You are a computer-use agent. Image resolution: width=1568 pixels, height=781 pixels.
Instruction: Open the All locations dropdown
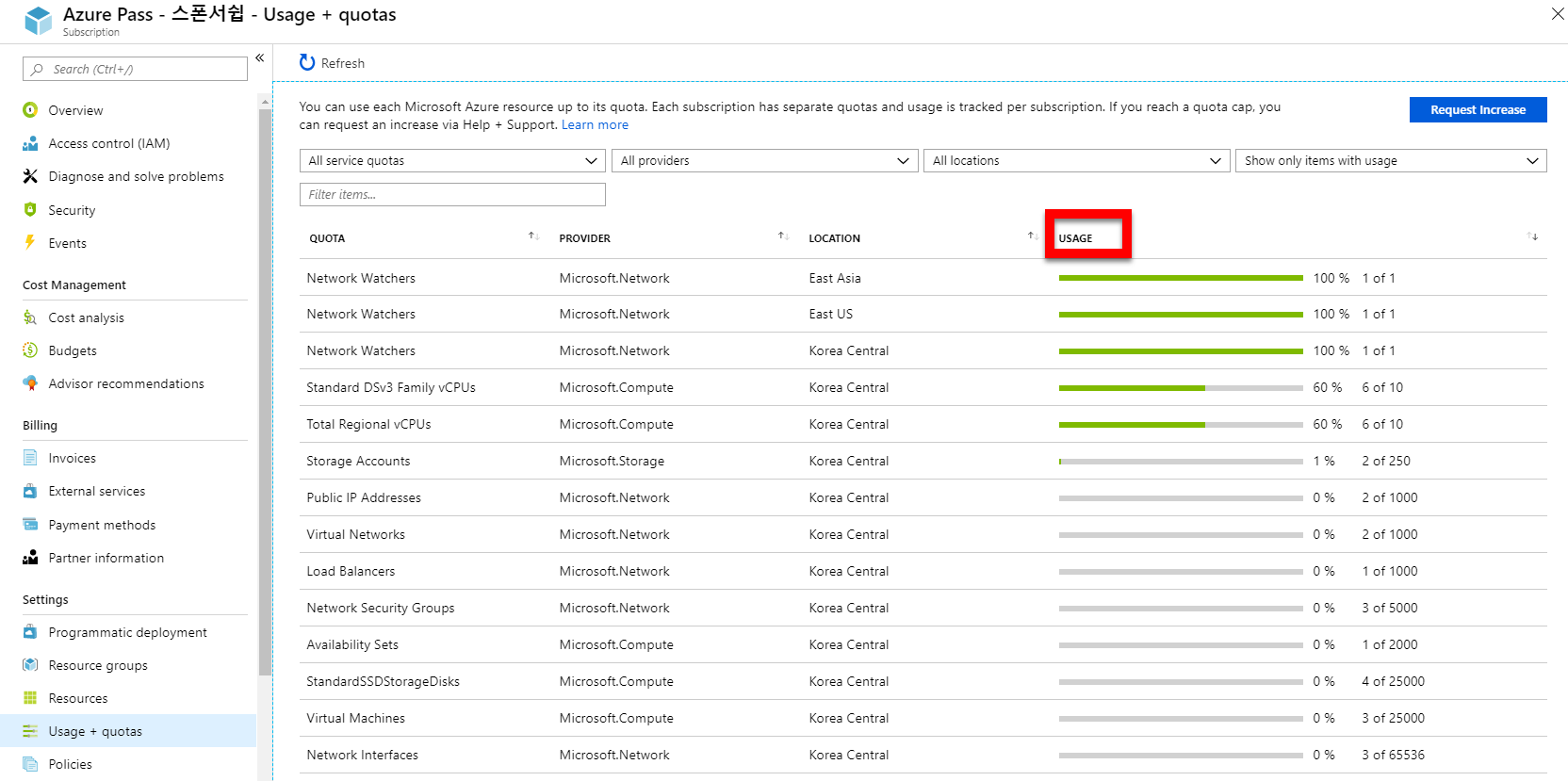coord(1076,160)
